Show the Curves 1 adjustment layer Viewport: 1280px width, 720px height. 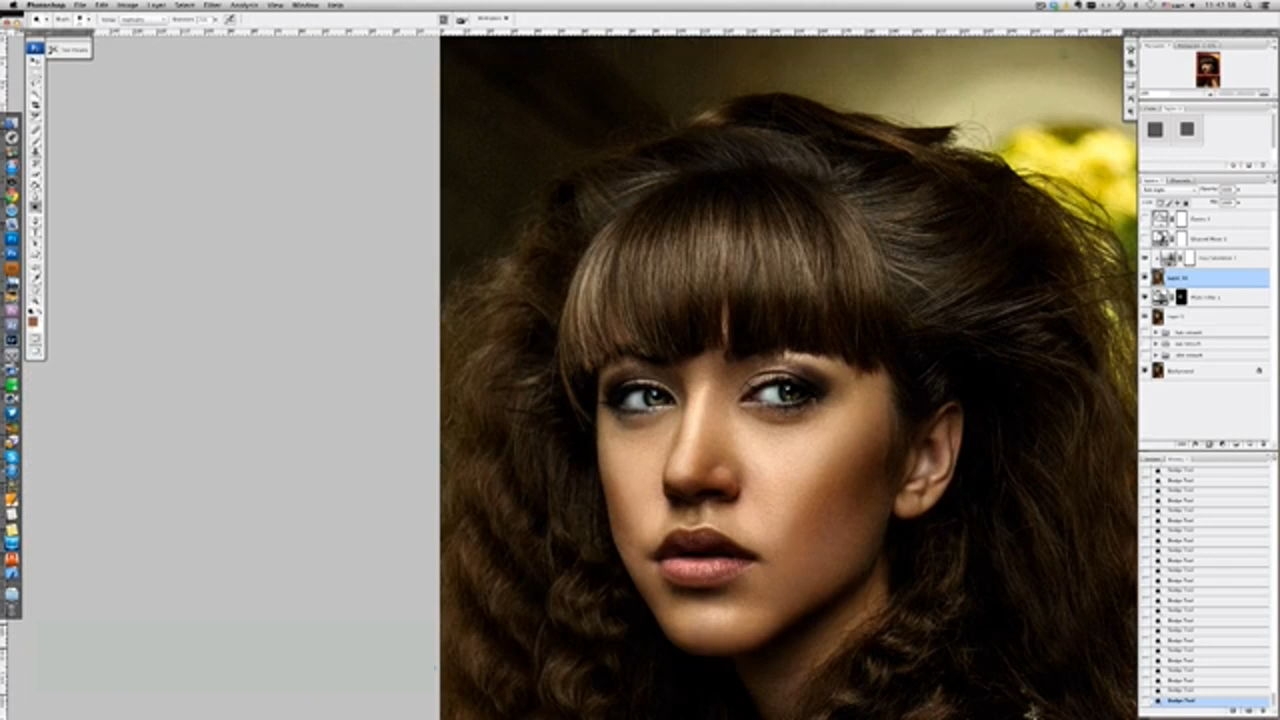[x=1145, y=218]
